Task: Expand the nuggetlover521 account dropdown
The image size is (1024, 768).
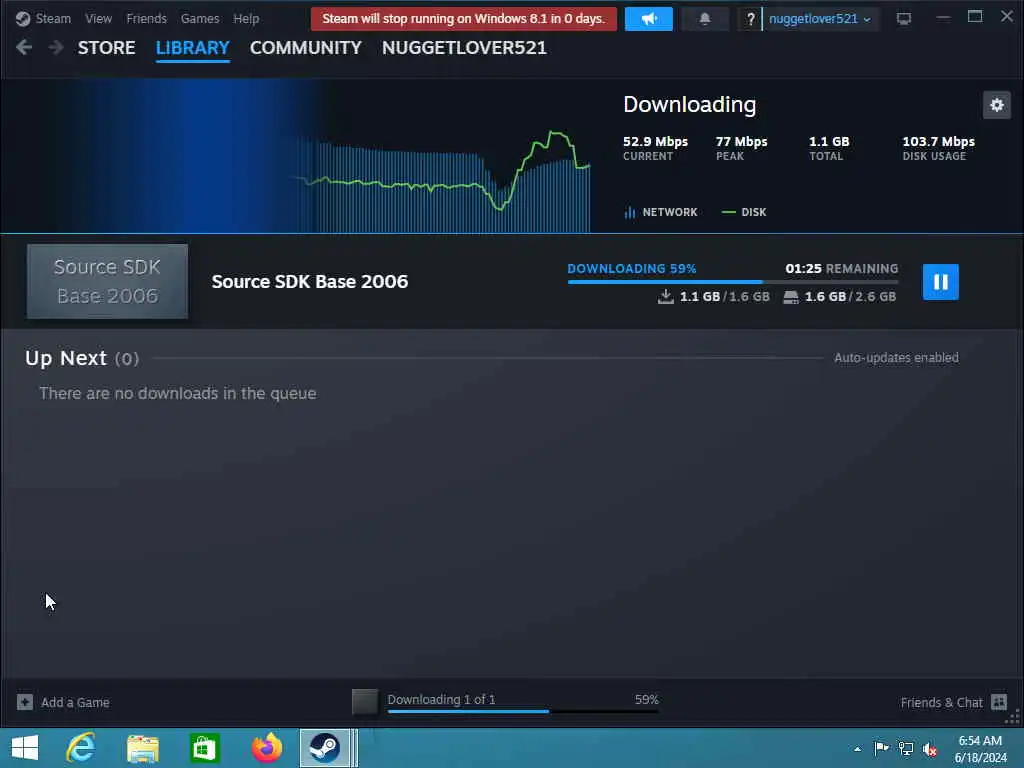Action: pyautogui.click(x=820, y=19)
